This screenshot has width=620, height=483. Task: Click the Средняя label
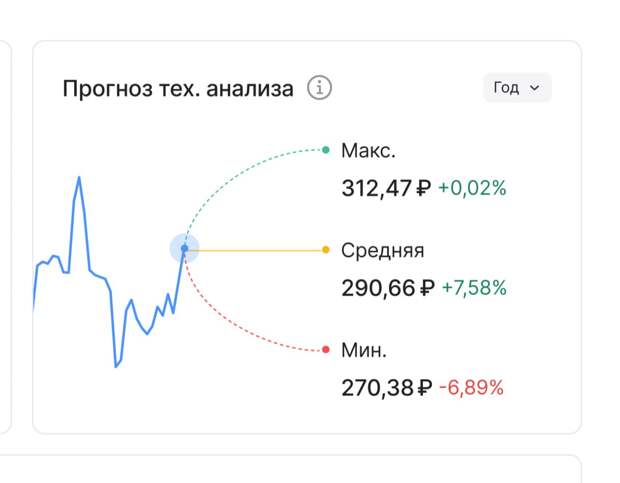tap(382, 251)
